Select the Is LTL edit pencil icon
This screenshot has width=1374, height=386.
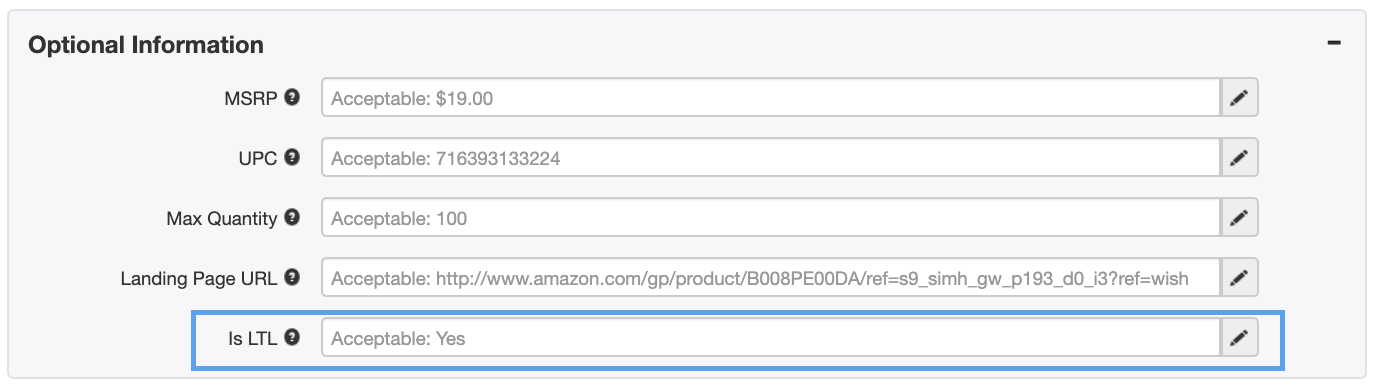[1239, 338]
